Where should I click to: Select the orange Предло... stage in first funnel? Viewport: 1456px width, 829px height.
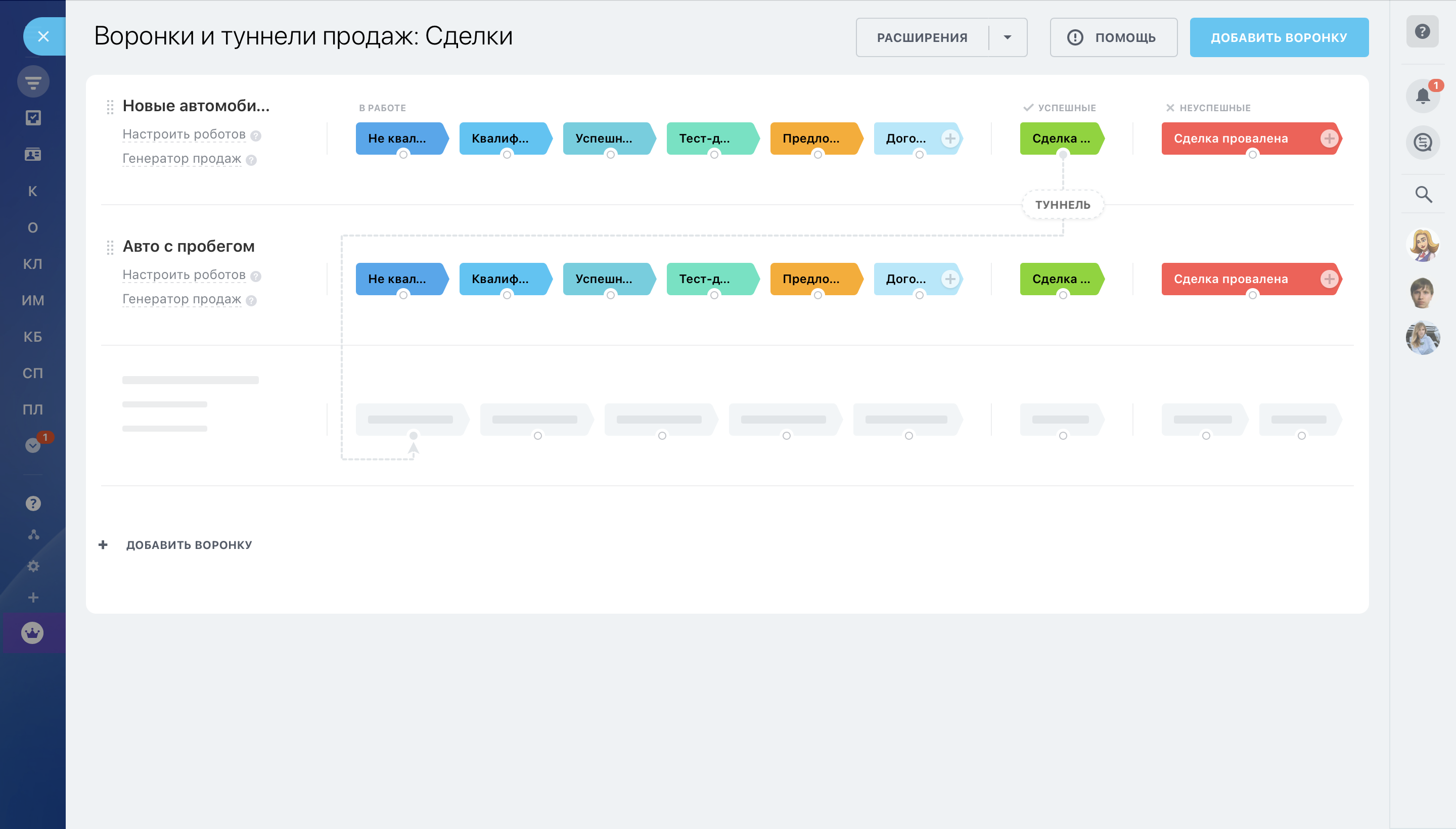(x=812, y=139)
